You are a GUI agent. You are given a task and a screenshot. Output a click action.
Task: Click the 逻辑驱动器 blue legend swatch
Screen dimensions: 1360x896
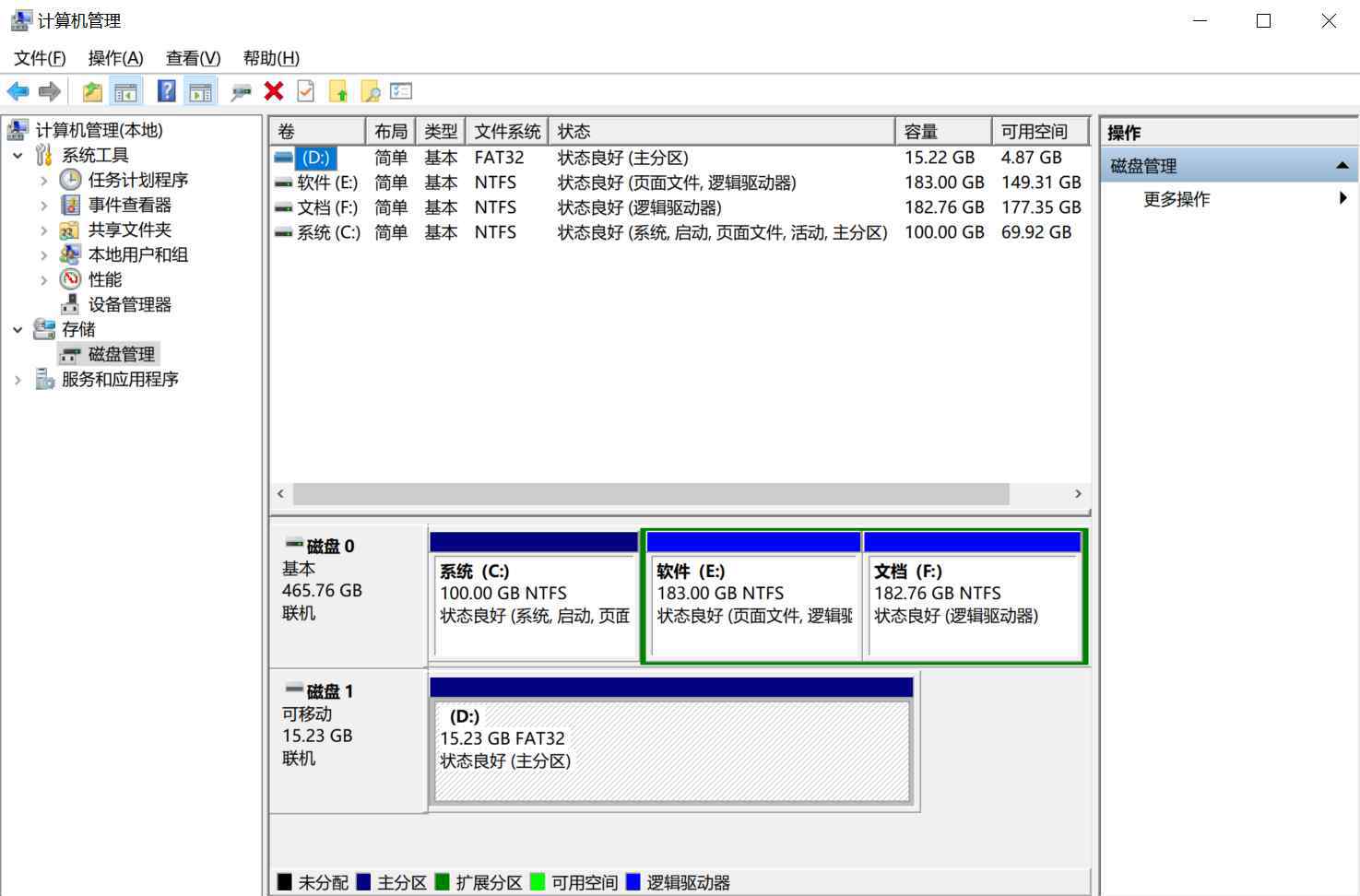[x=633, y=882]
